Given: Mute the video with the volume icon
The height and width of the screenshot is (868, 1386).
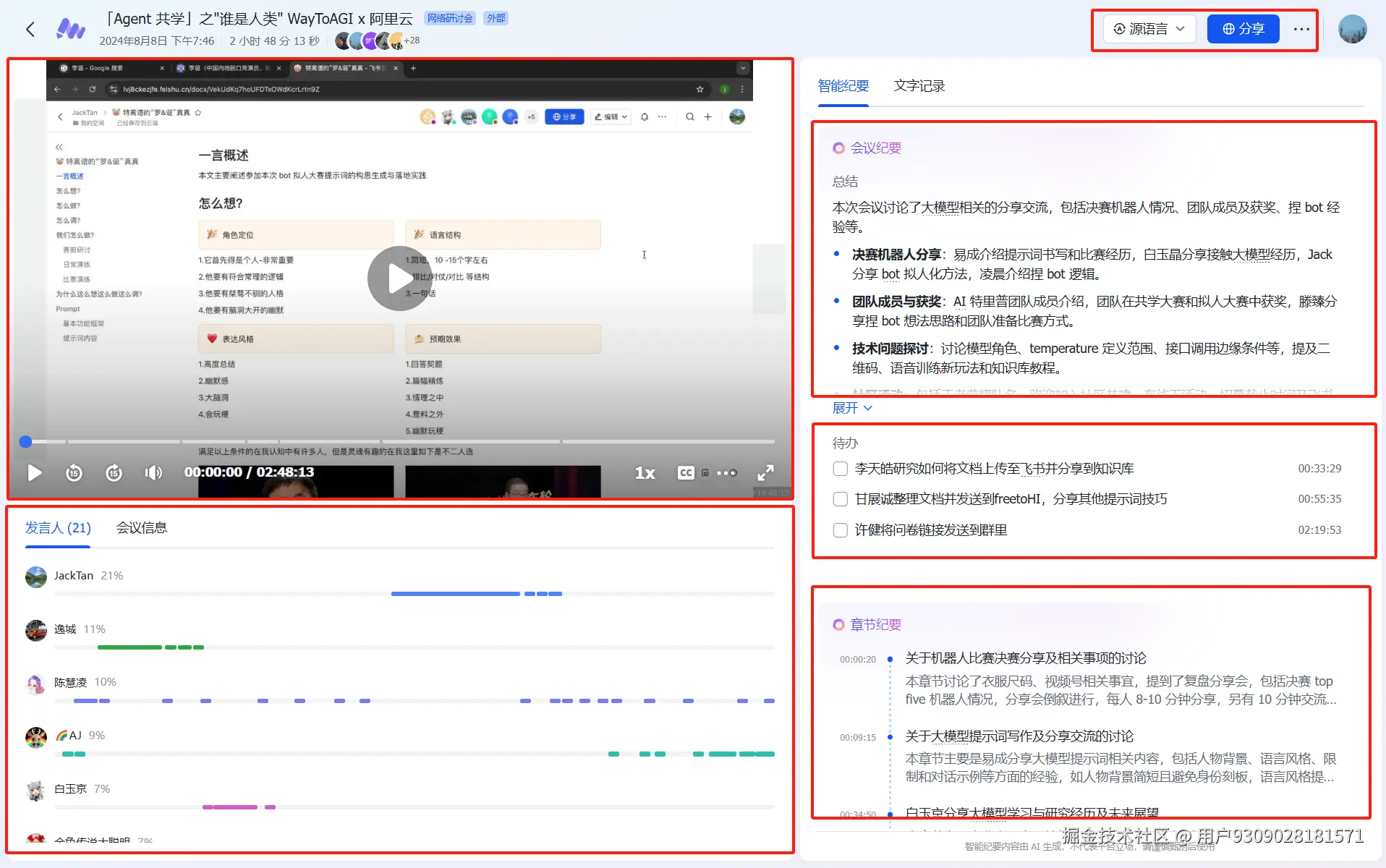Looking at the screenshot, I should tap(153, 473).
